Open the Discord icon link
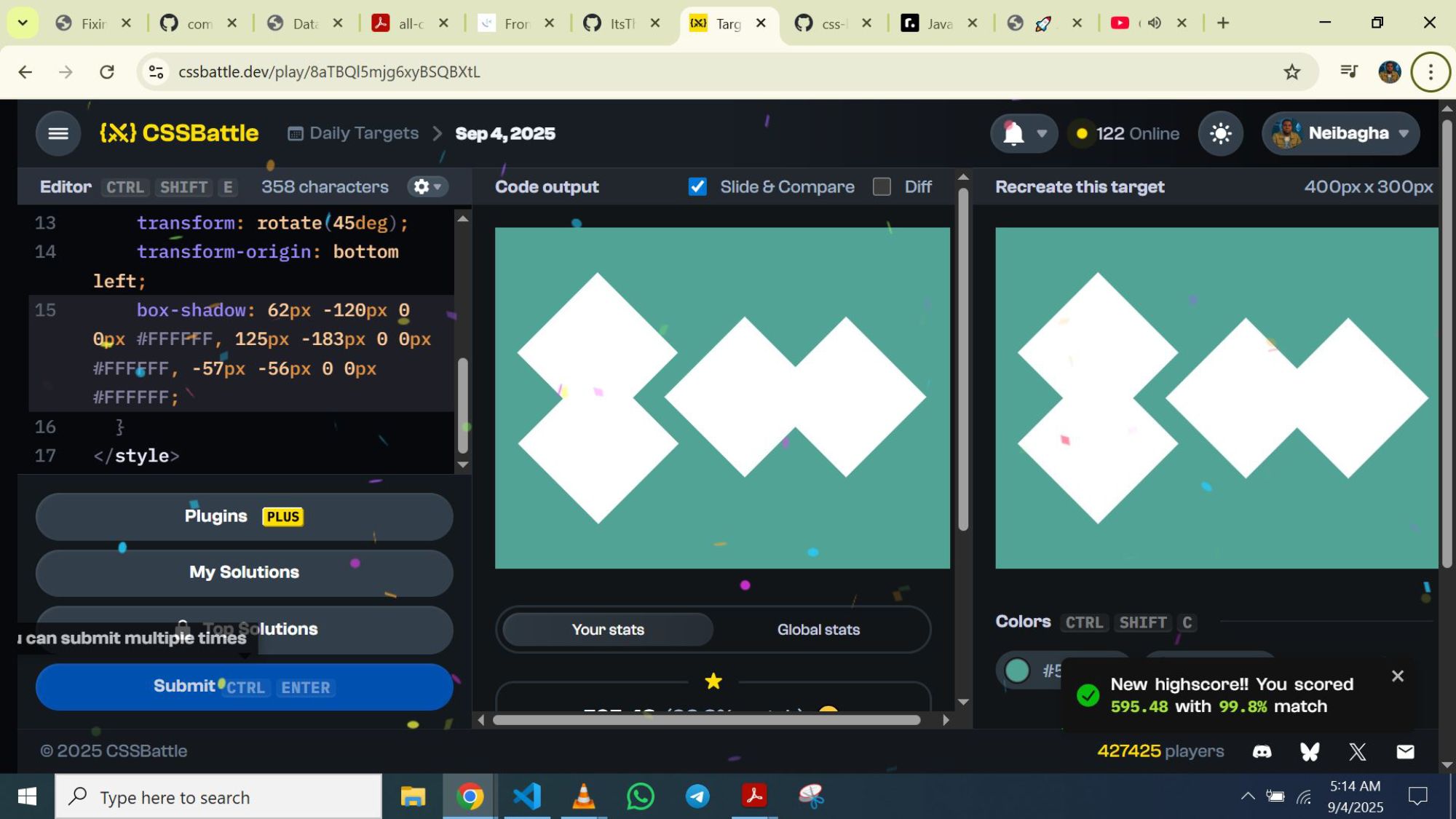 [1262, 751]
